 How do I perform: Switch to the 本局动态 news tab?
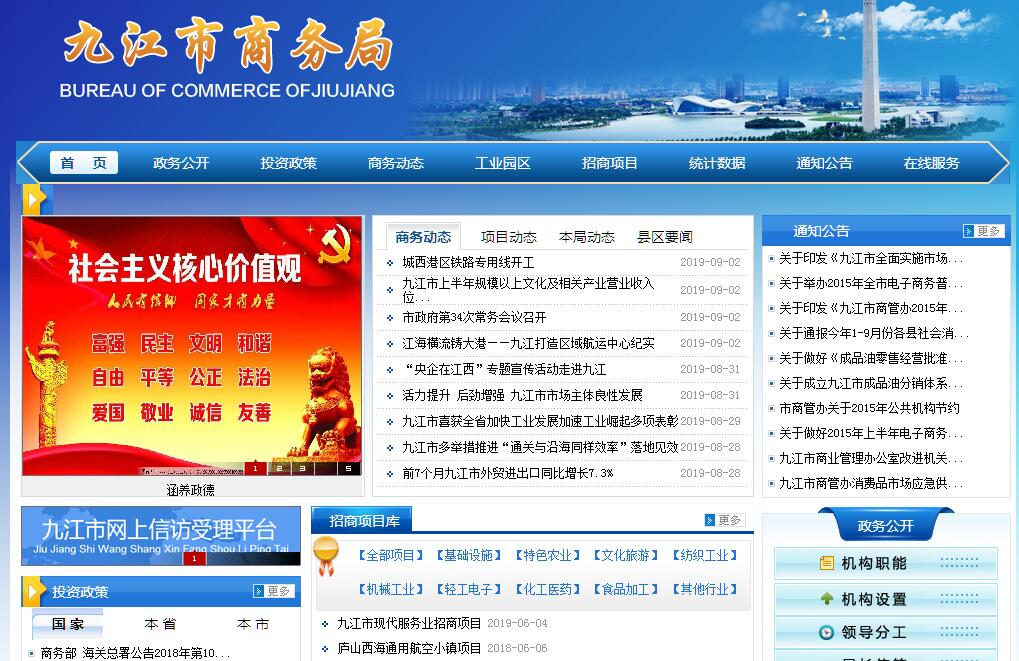tap(587, 237)
